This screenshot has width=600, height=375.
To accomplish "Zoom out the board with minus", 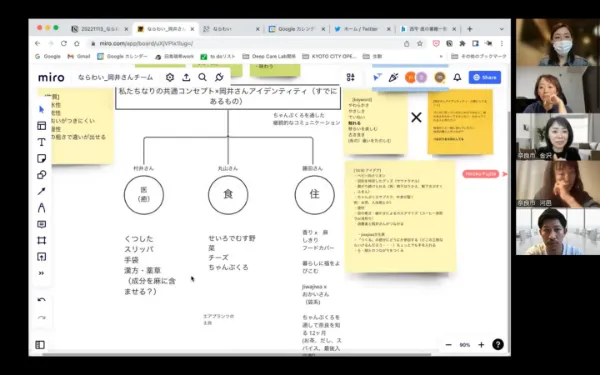I will (x=448, y=345).
